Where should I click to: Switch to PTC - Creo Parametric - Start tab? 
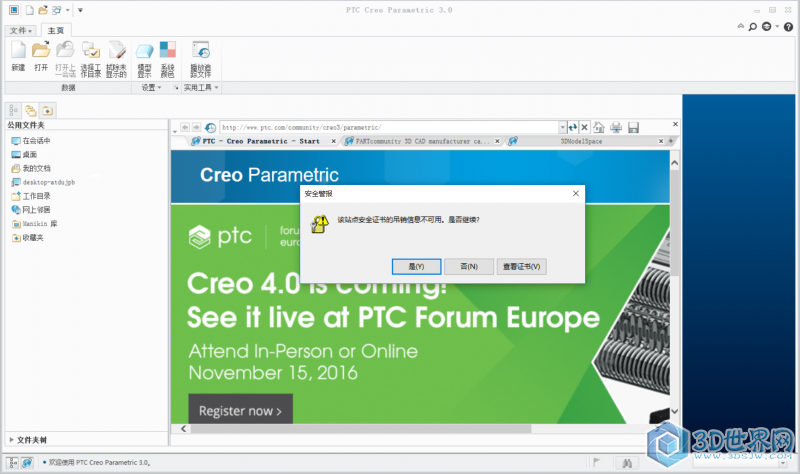coord(261,141)
